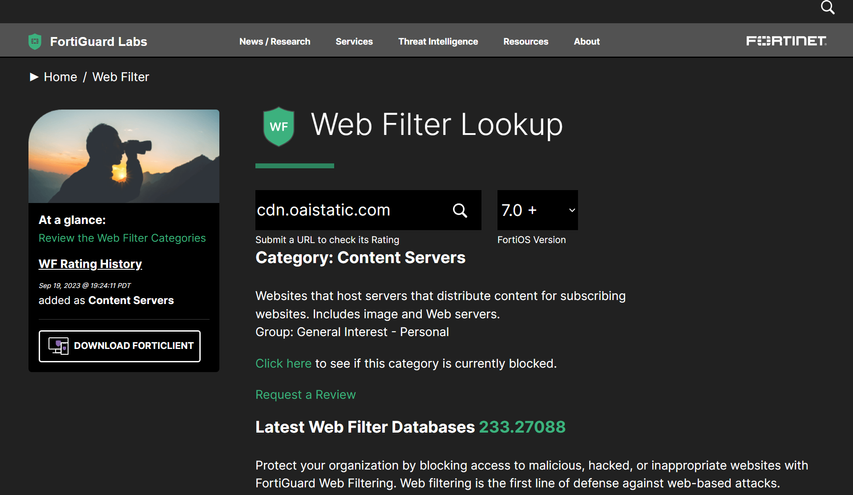
Task: Open the Threat Intelligence menu
Action: coord(438,41)
